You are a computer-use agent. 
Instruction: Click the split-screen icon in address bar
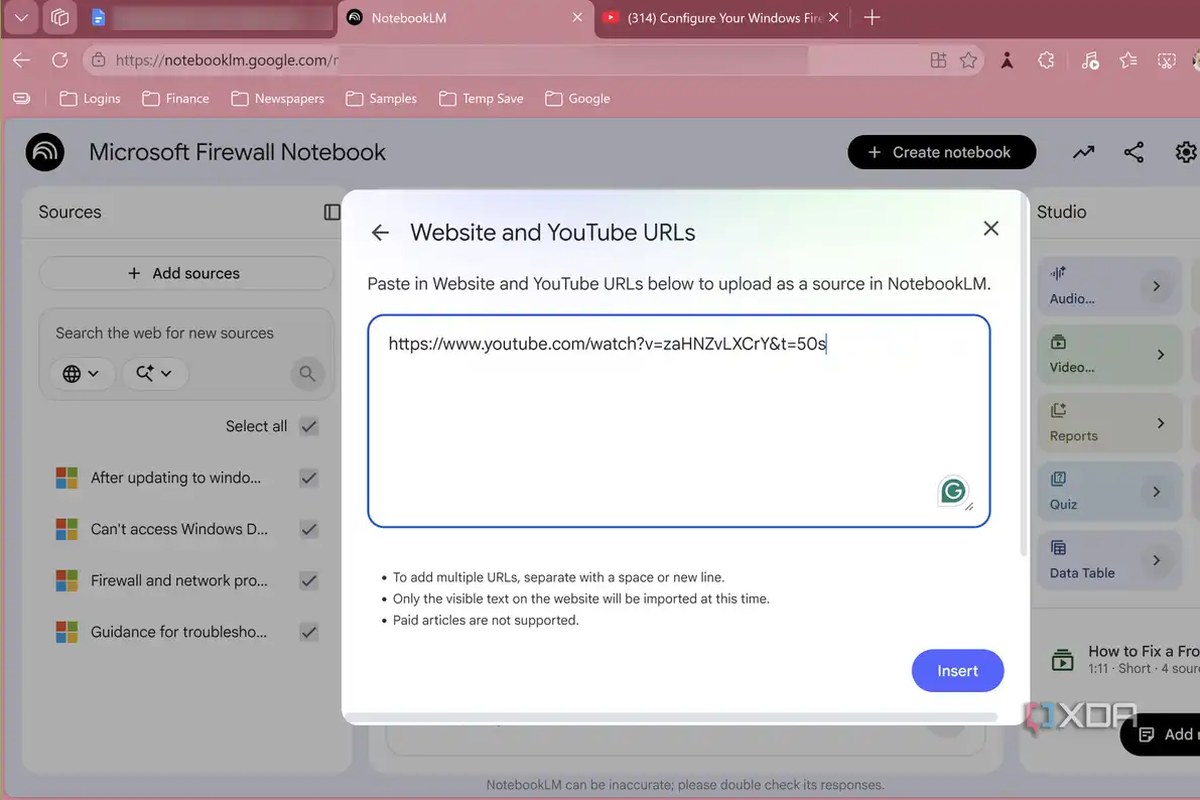tap(938, 60)
